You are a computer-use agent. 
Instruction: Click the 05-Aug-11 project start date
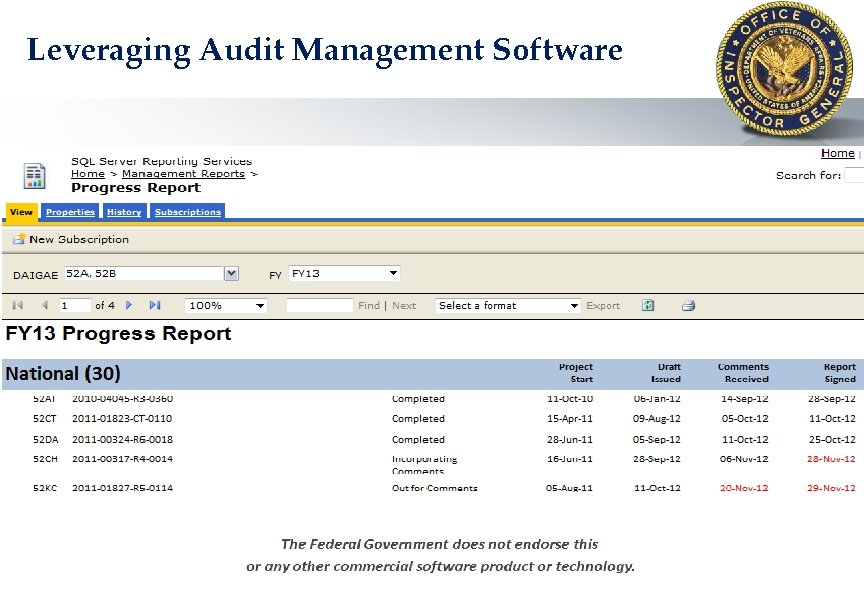tap(569, 488)
